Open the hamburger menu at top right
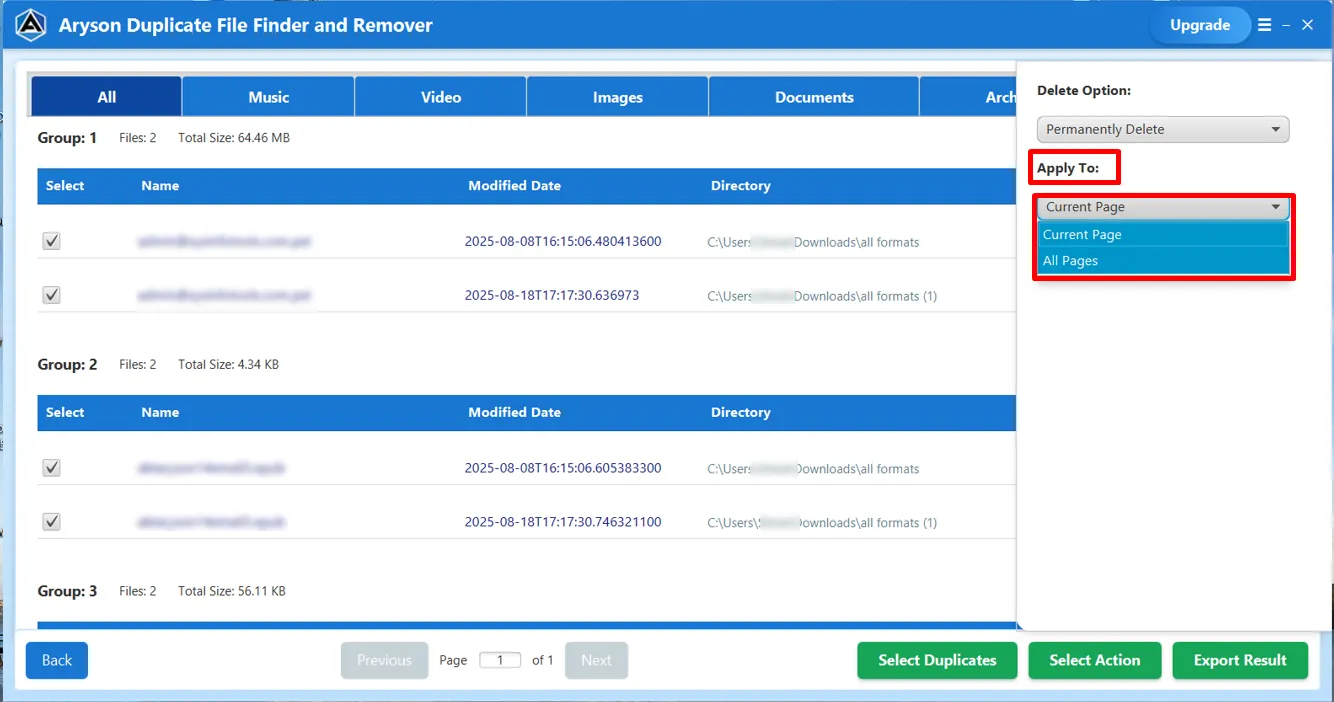1334x702 pixels. tap(1266, 25)
